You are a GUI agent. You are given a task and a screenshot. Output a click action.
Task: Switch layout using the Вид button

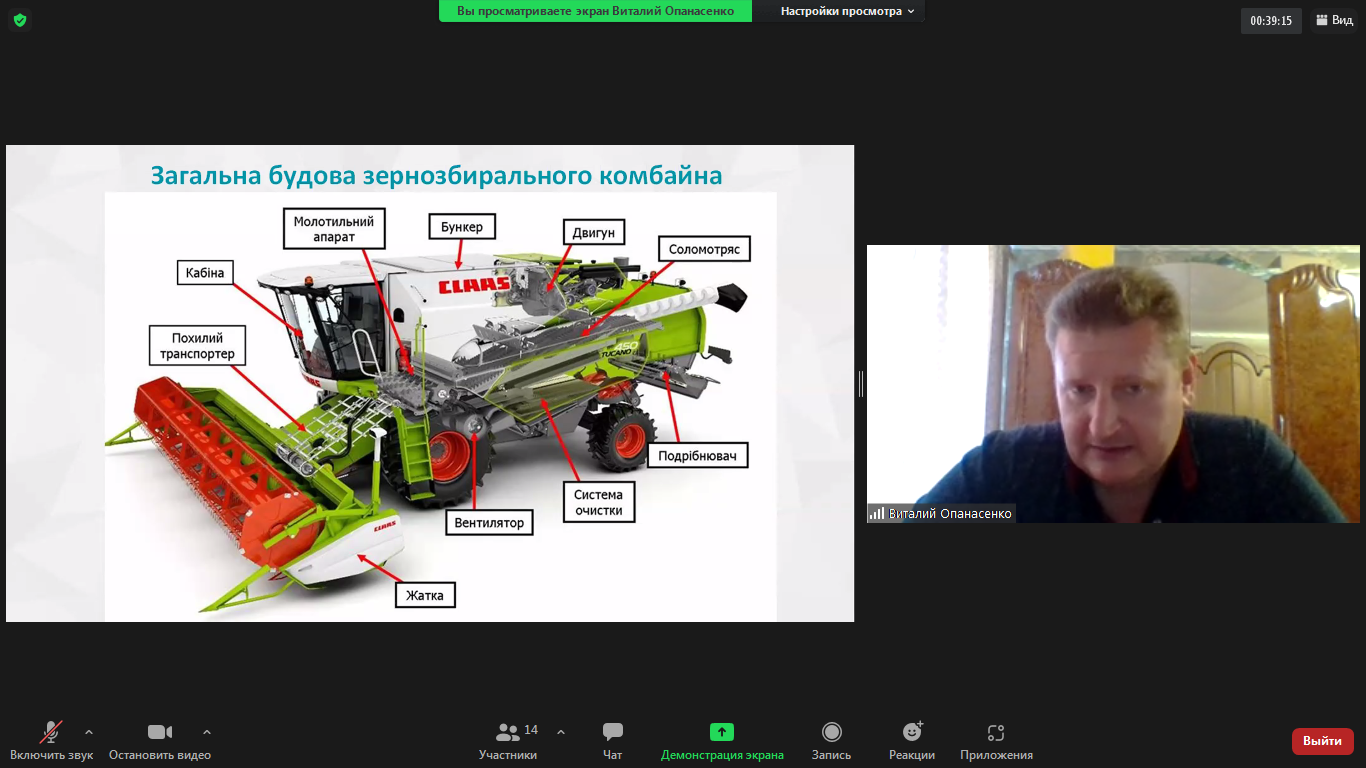pyautogui.click(x=1334, y=20)
